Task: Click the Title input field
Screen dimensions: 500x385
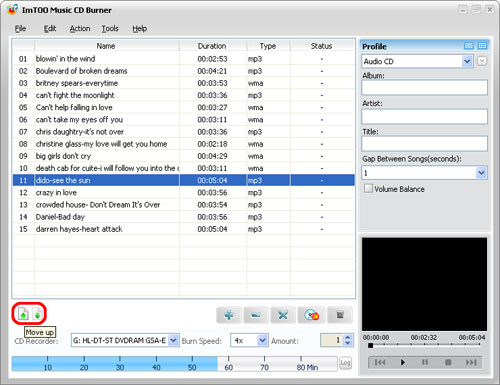Action: click(x=424, y=144)
